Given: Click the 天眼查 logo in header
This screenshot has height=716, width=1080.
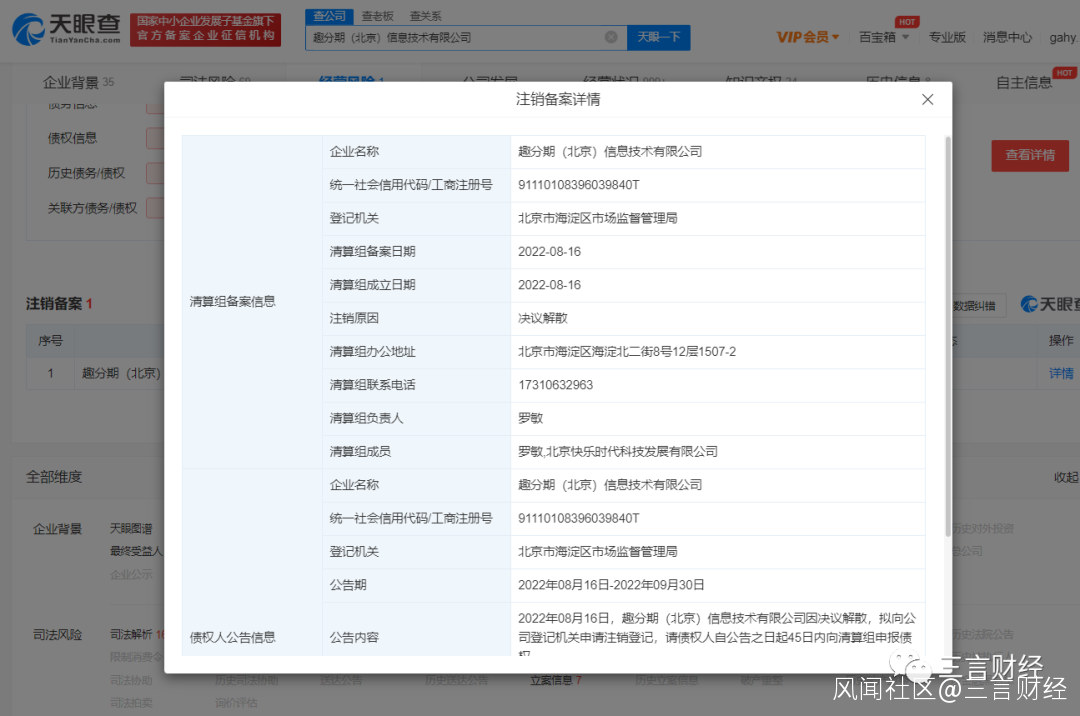Looking at the screenshot, I should click(x=66, y=30).
